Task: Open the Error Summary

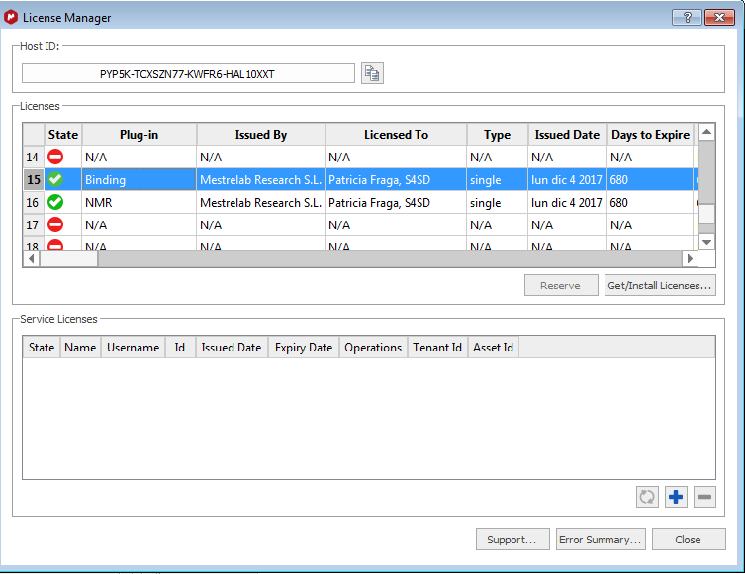Action: click(x=600, y=539)
